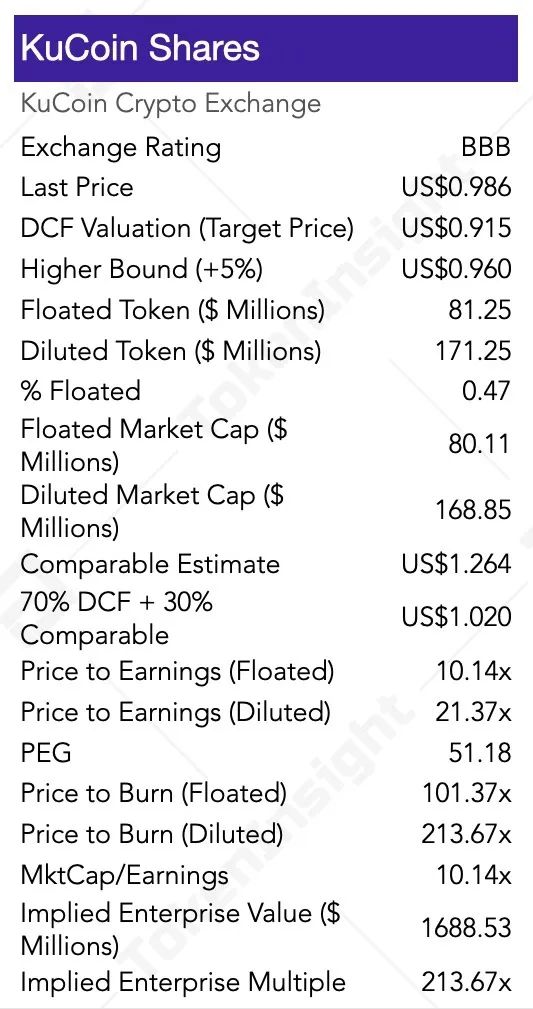Click the Implied Enterprise Value 1688.53 figure
Viewport: 533px width, 1009px height.
coord(467,929)
